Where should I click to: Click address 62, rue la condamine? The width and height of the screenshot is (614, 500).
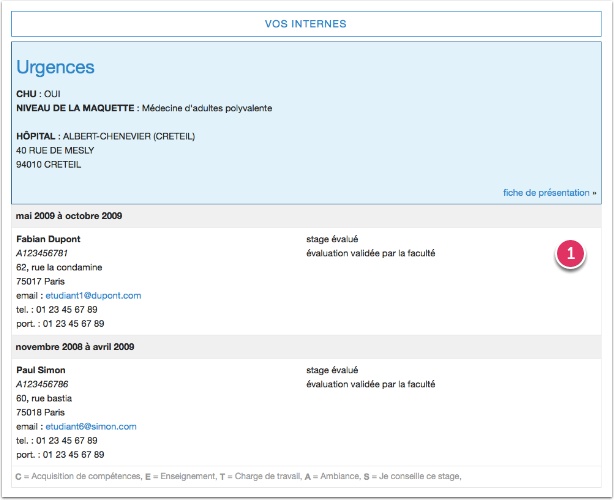click(x=59, y=267)
